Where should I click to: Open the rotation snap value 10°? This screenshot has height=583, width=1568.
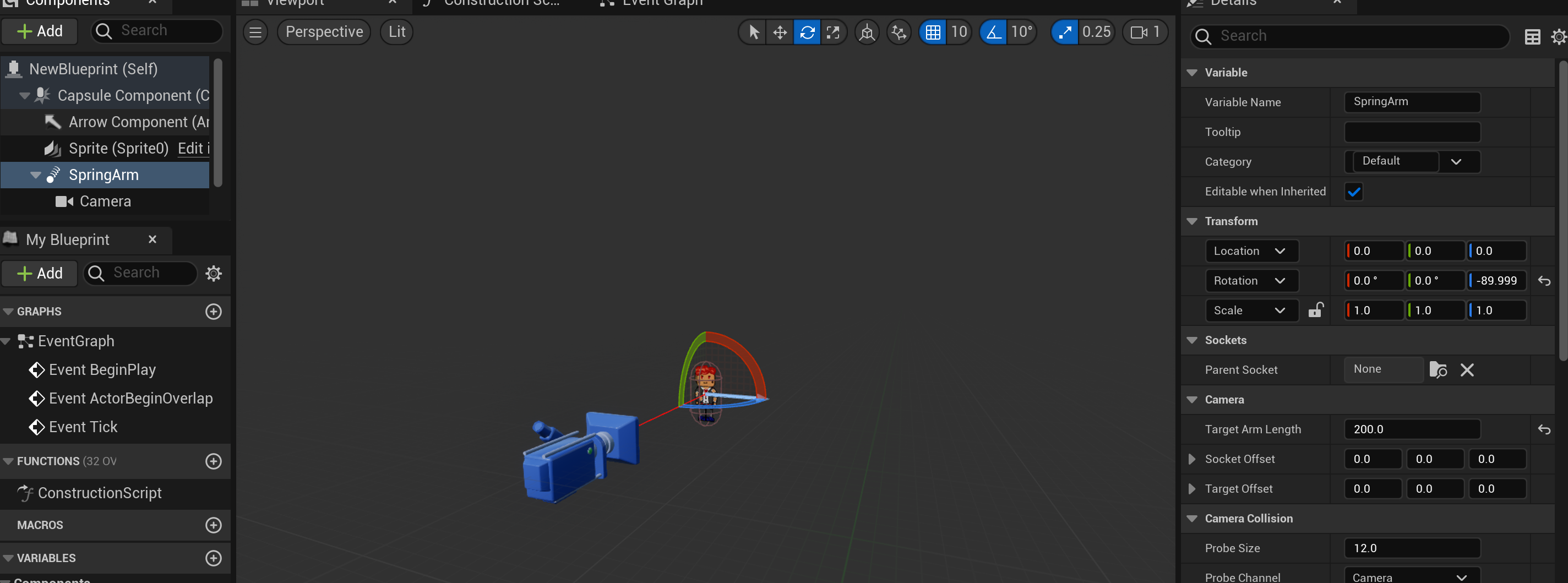[x=1021, y=31]
